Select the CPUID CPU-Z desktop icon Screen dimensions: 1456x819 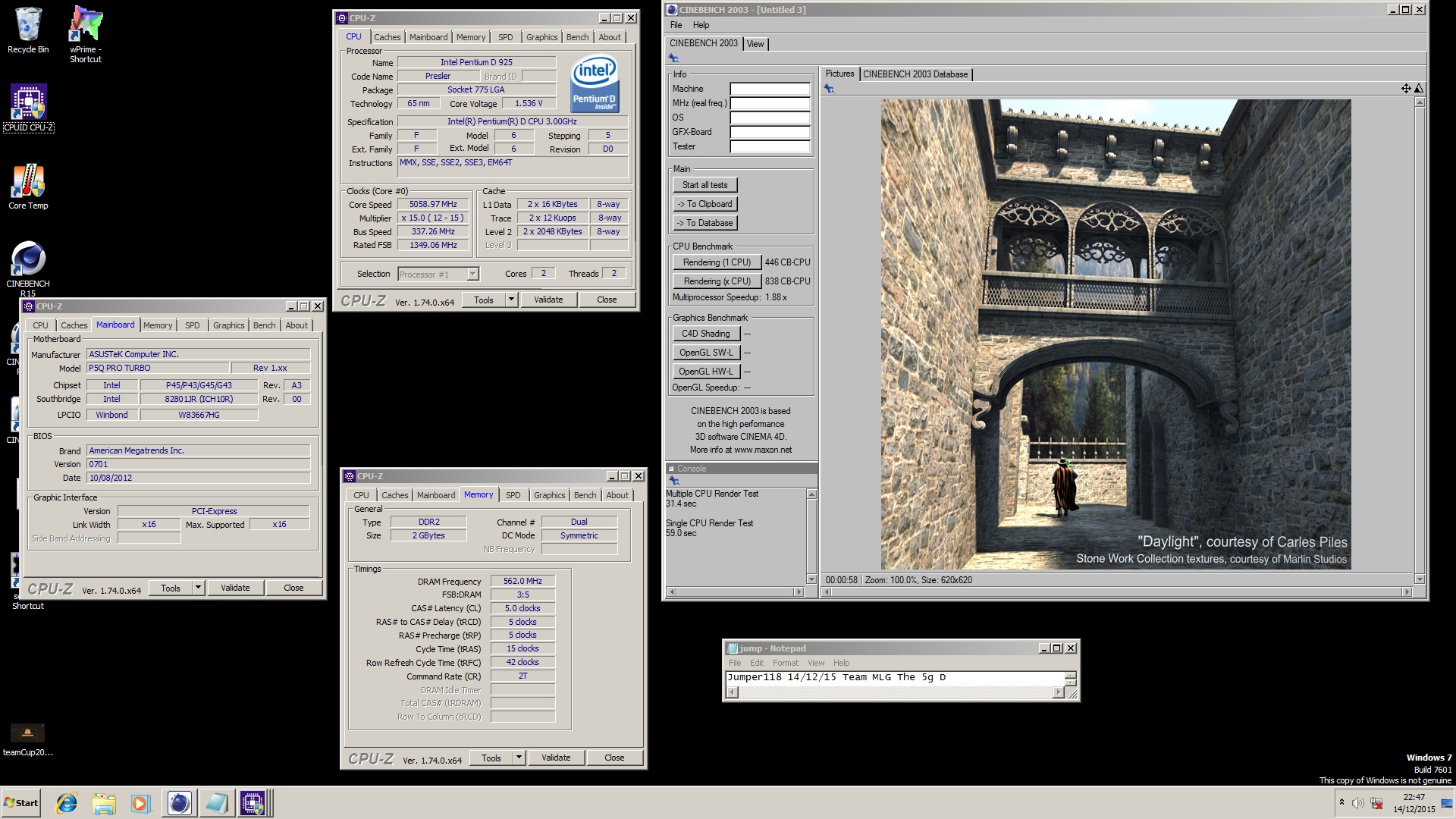pyautogui.click(x=28, y=108)
